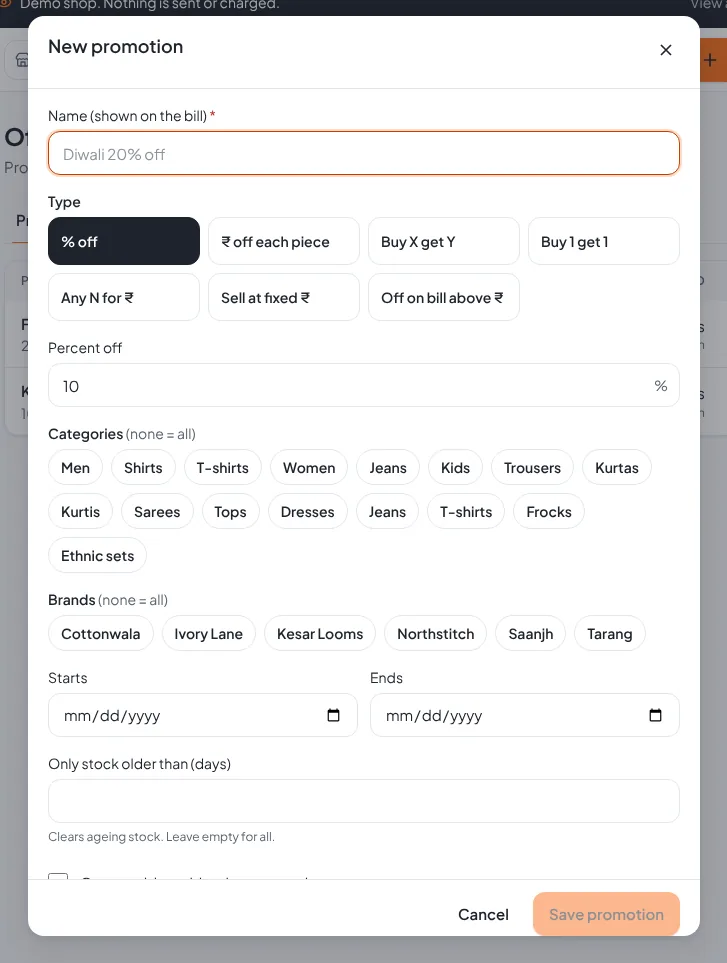Click the Ends date field
This screenshot has width=727, height=963.
pyautogui.click(x=524, y=715)
